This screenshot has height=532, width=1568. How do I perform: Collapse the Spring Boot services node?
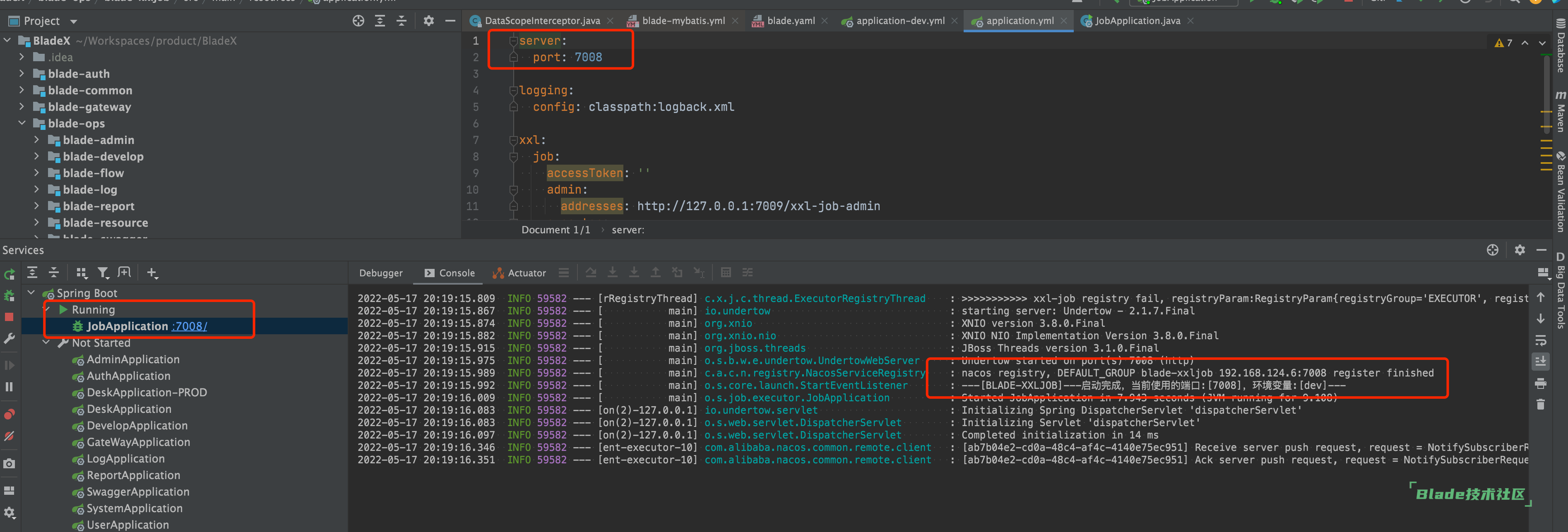[31, 292]
